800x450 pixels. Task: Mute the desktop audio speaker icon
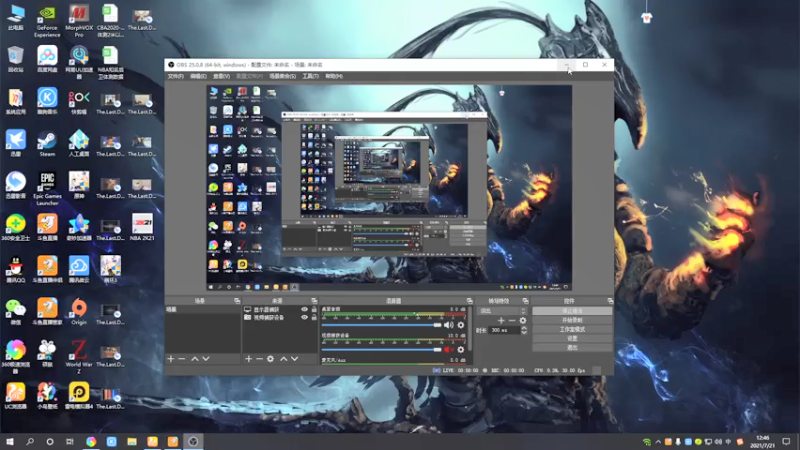448,325
